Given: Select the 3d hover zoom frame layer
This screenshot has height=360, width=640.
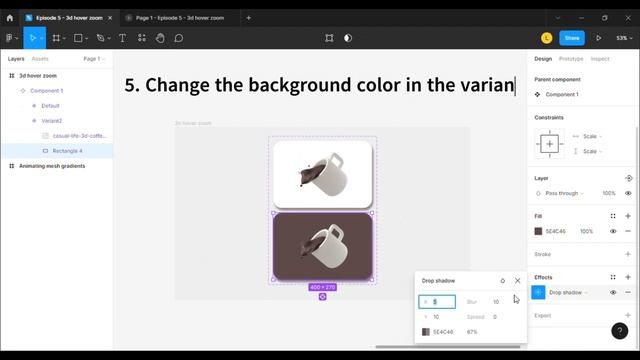Looking at the screenshot, I should (38, 76).
